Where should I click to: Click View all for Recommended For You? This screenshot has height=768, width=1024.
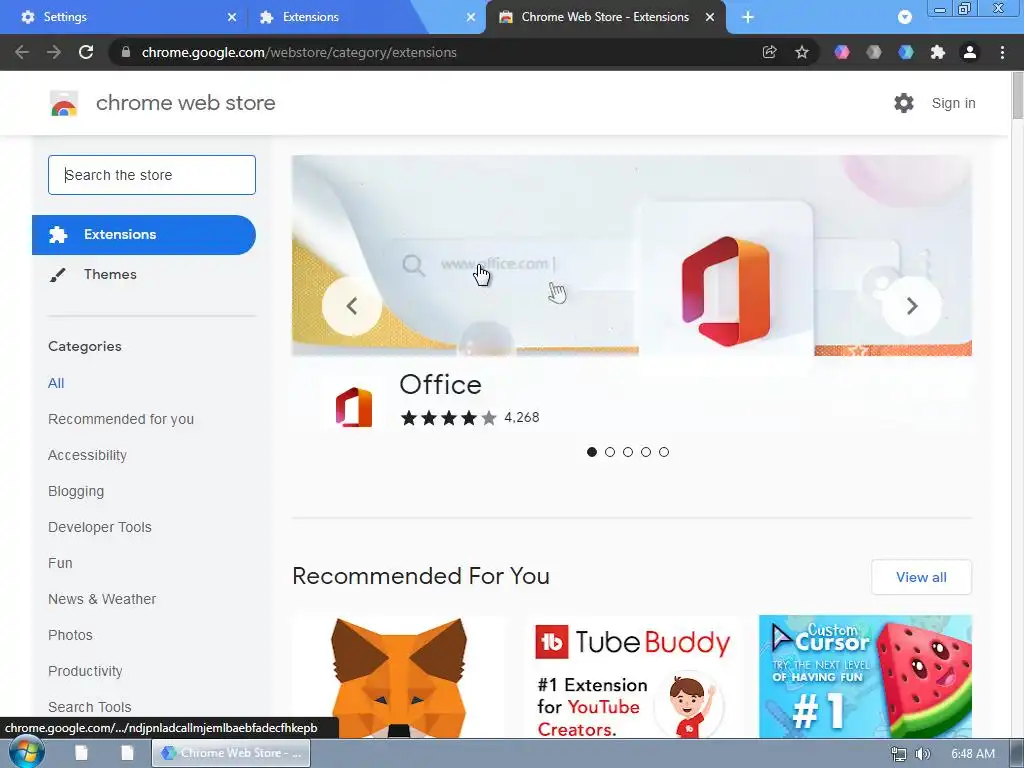921,577
